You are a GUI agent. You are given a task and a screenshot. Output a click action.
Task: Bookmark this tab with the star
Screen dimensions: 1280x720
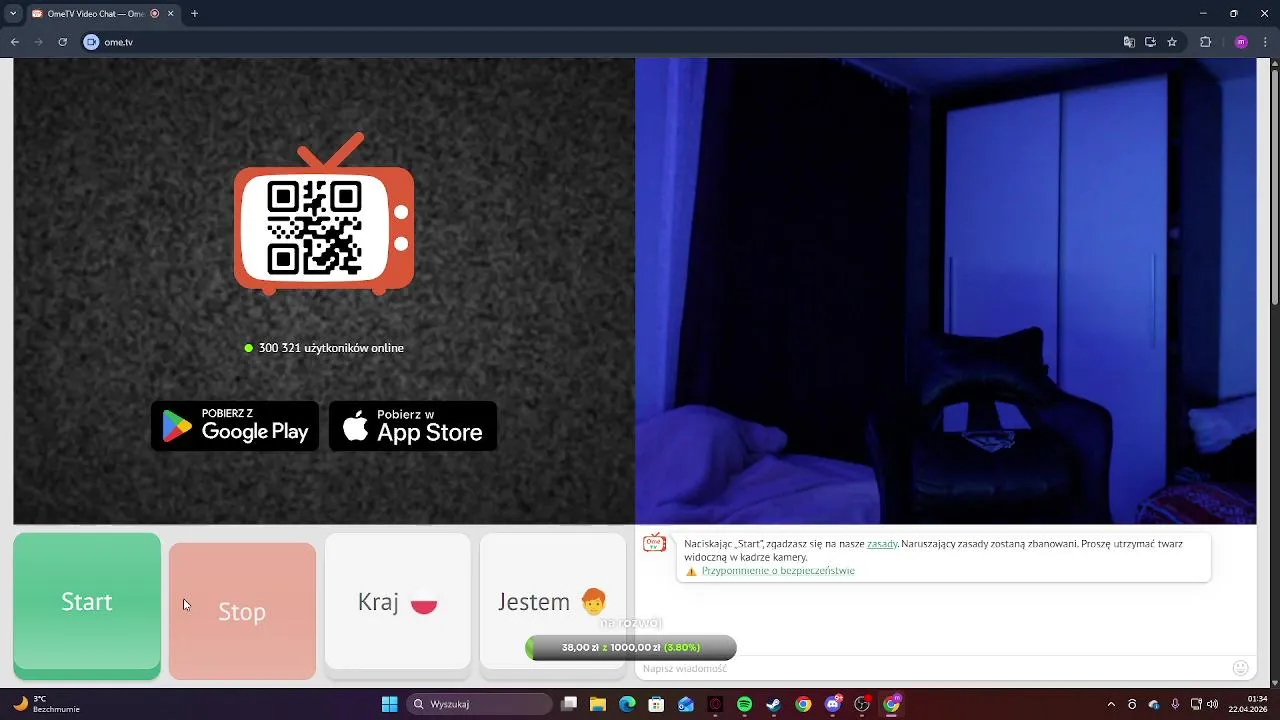(x=1172, y=42)
